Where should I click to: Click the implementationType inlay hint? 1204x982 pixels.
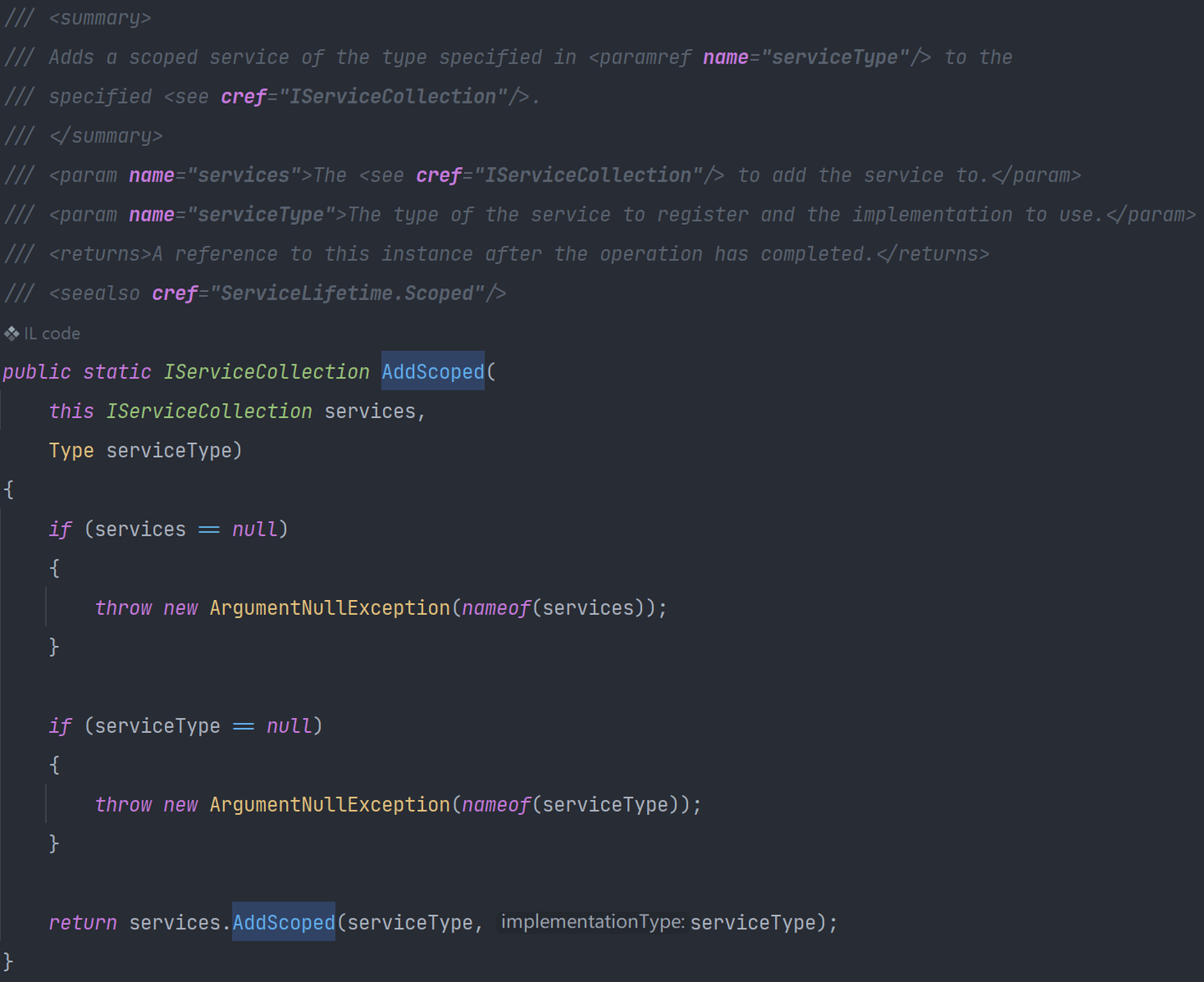[x=592, y=922]
